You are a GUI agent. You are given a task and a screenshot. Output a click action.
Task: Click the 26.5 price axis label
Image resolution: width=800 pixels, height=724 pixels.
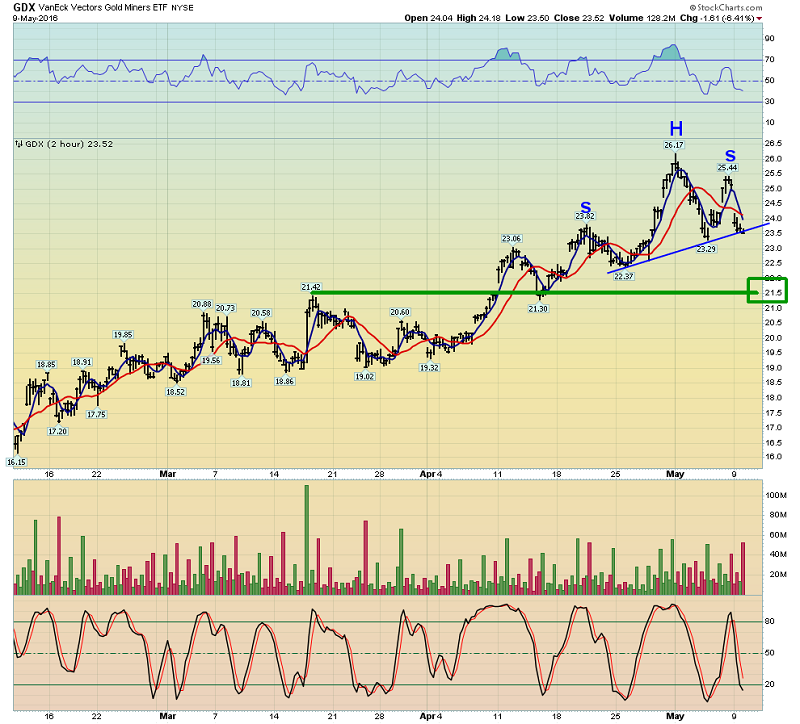click(773, 144)
